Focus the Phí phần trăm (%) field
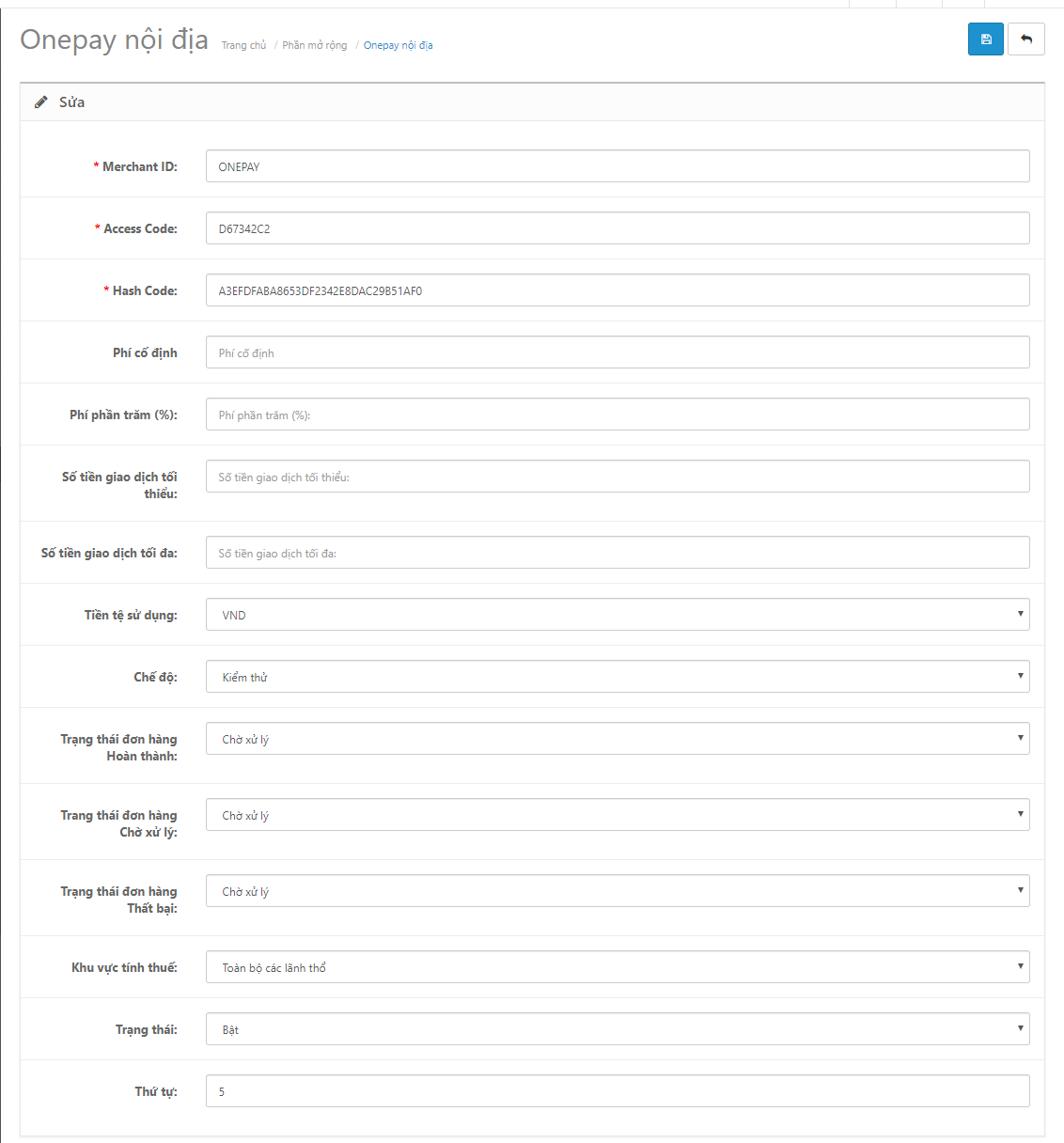 coord(618,415)
